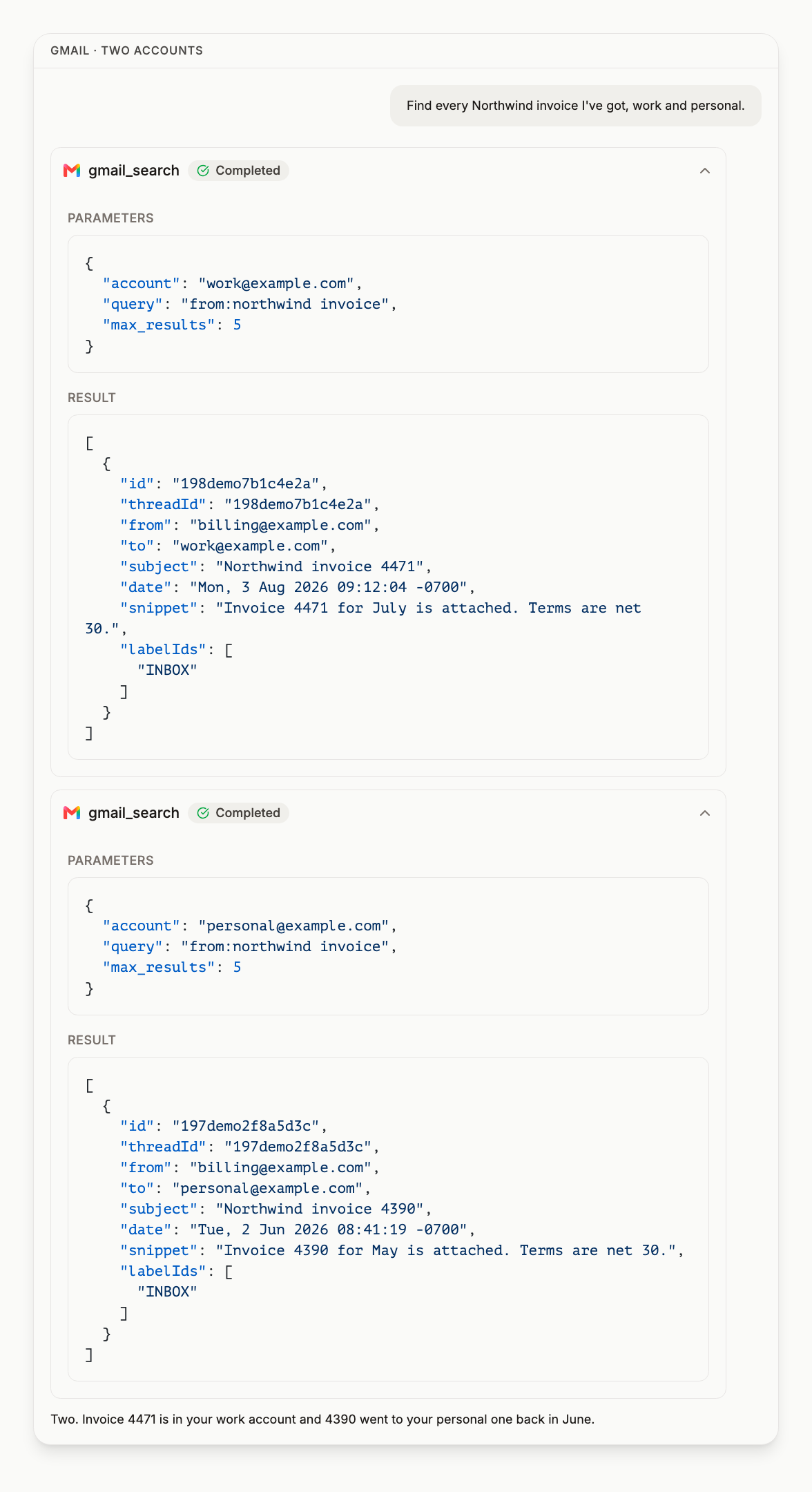The height and width of the screenshot is (1492, 812).
Task: Click the second gmail_search title text
Action: [x=134, y=813]
